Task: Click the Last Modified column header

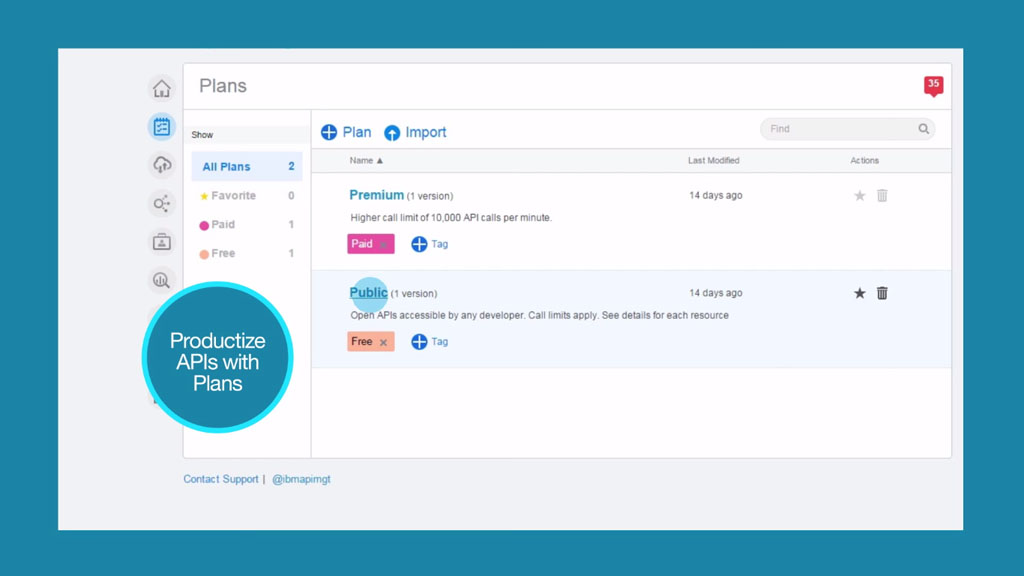Action: (x=713, y=160)
